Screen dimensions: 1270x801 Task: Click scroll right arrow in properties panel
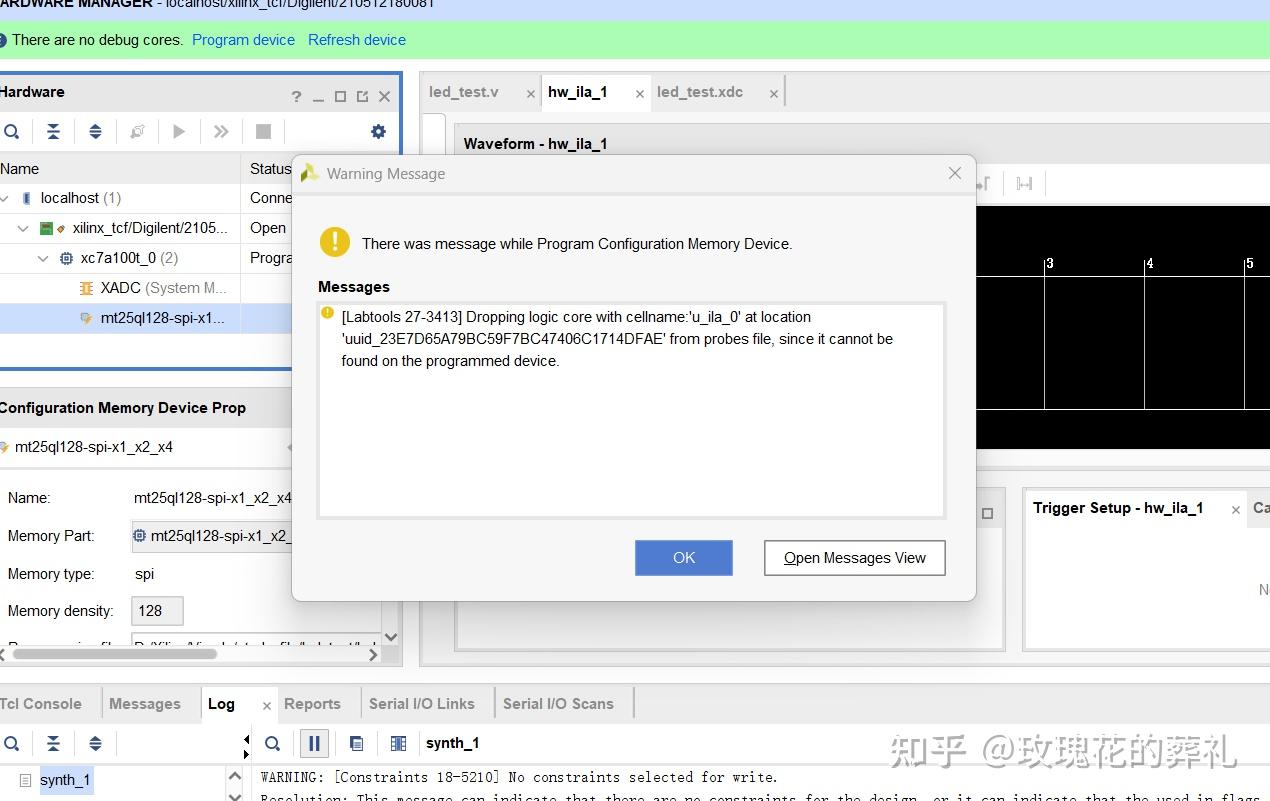click(x=373, y=655)
